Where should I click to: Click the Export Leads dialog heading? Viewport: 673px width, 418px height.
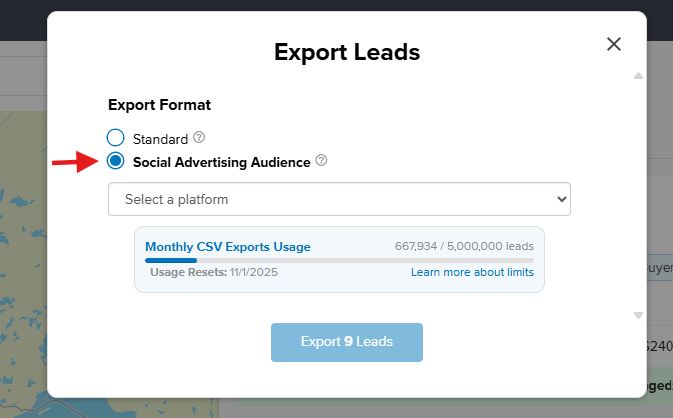347,52
